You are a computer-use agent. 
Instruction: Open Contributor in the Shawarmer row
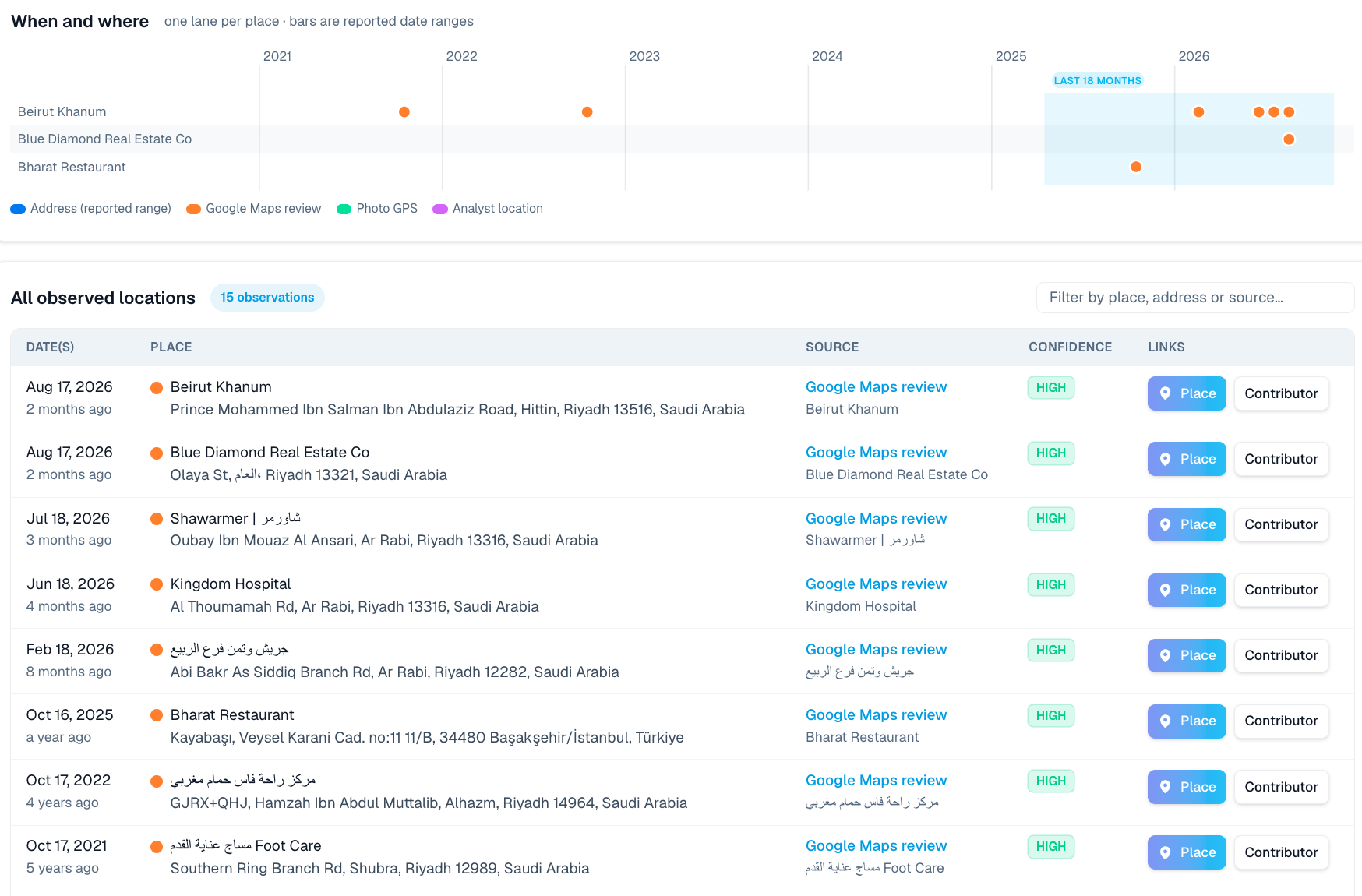pos(1281,524)
